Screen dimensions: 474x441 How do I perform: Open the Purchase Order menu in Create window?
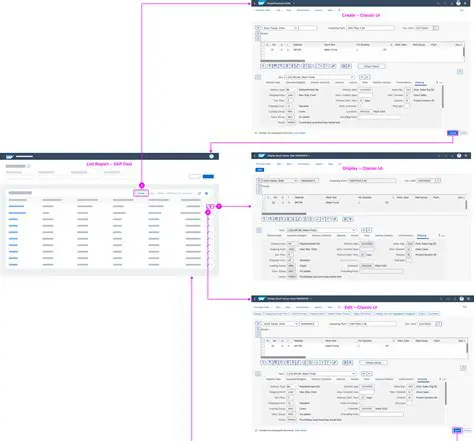tap(263, 10)
